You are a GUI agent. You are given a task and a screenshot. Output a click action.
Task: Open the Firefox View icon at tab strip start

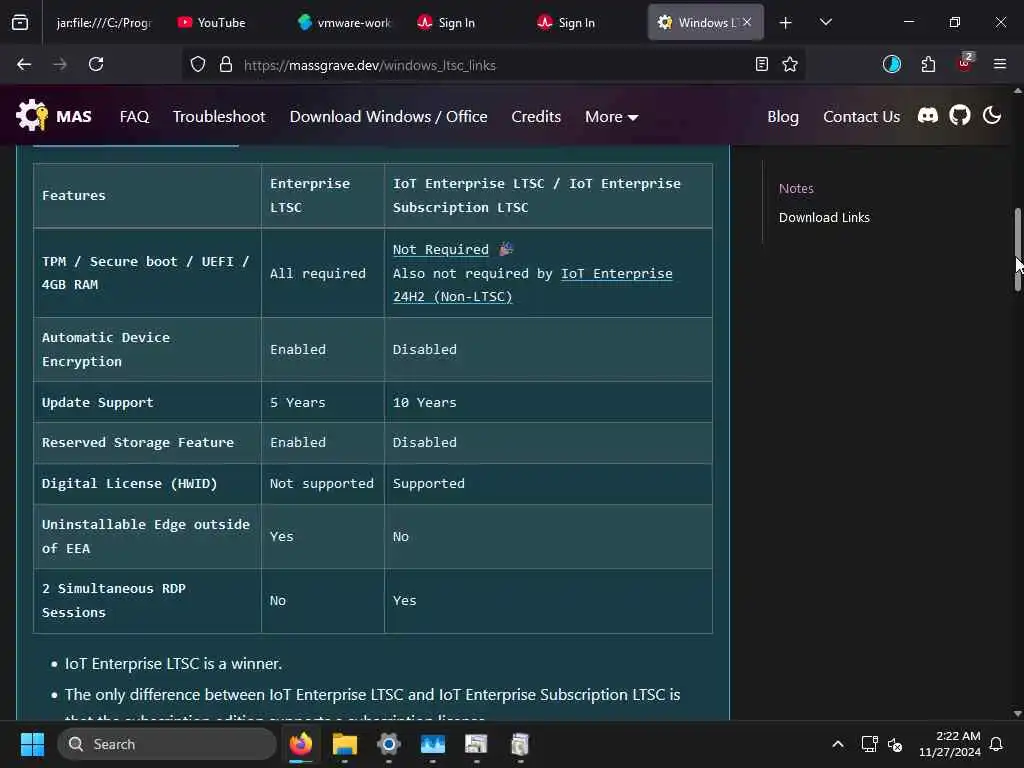[x=20, y=23]
